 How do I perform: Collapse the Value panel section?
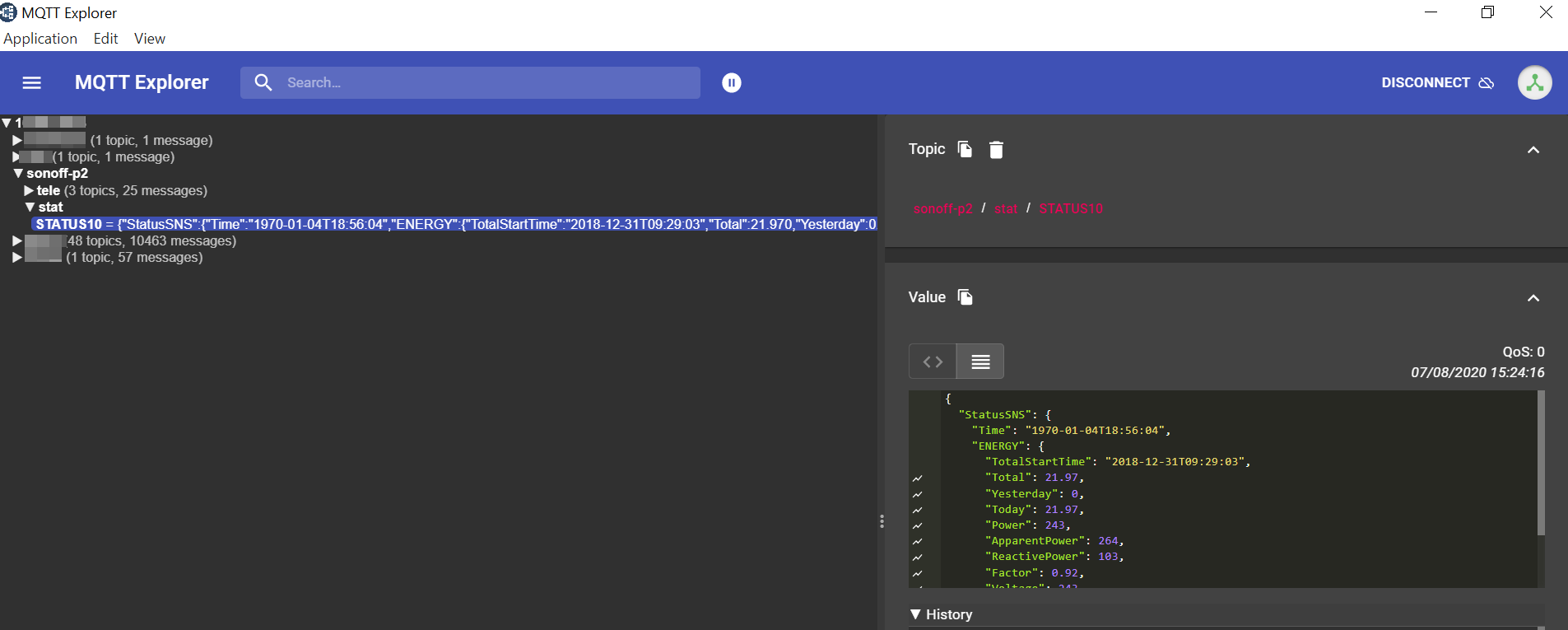click(x=1533, y=298)
